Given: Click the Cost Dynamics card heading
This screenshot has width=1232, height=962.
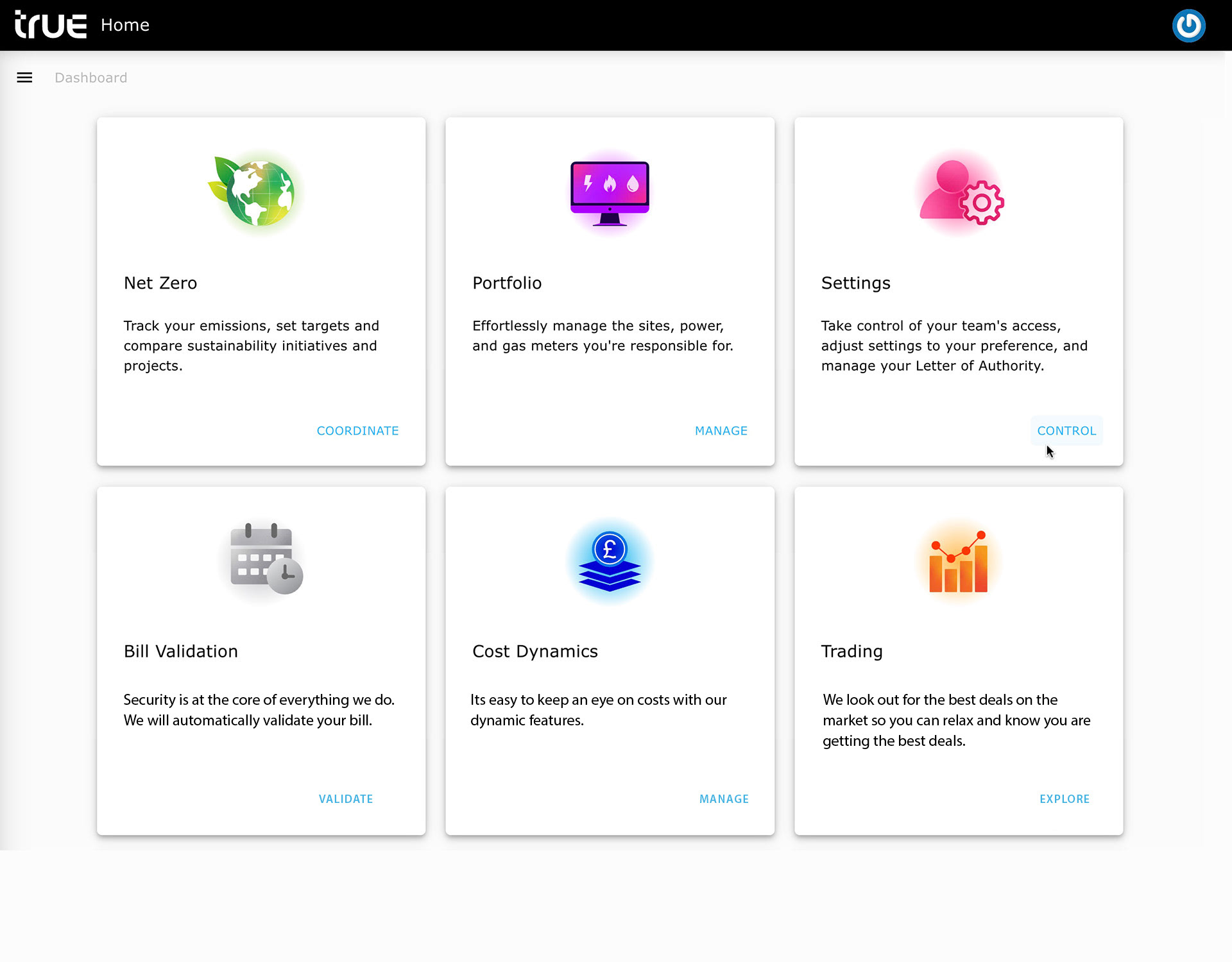Looking at the screenshot, I should tap(535, 651).
